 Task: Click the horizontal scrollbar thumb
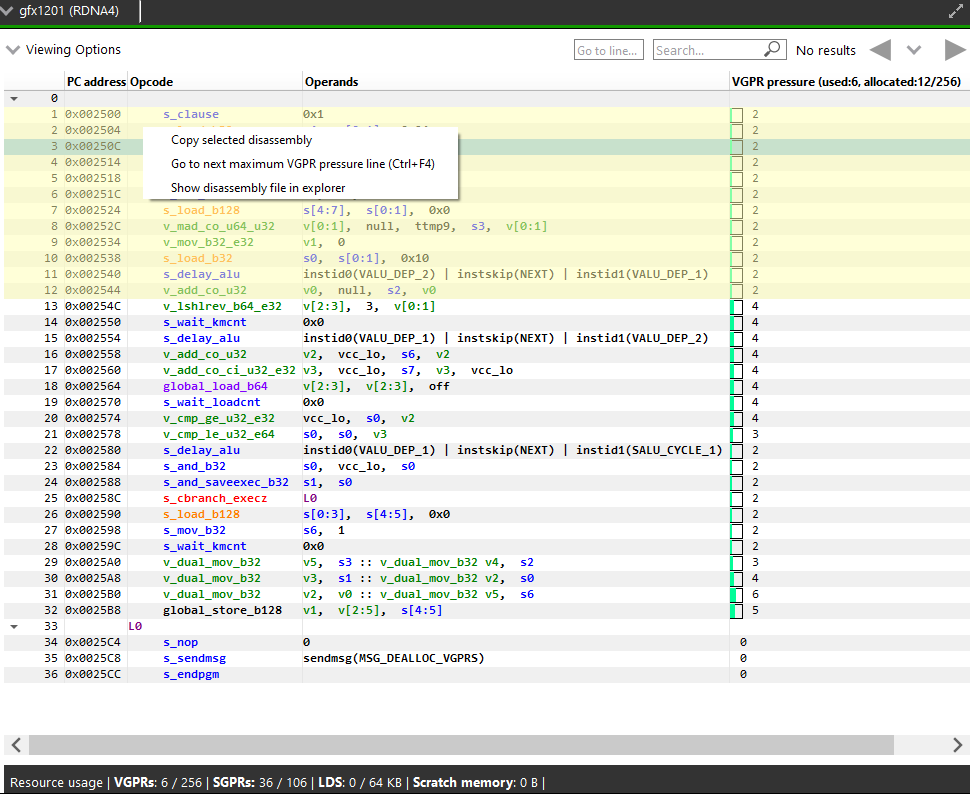[460, 745]
